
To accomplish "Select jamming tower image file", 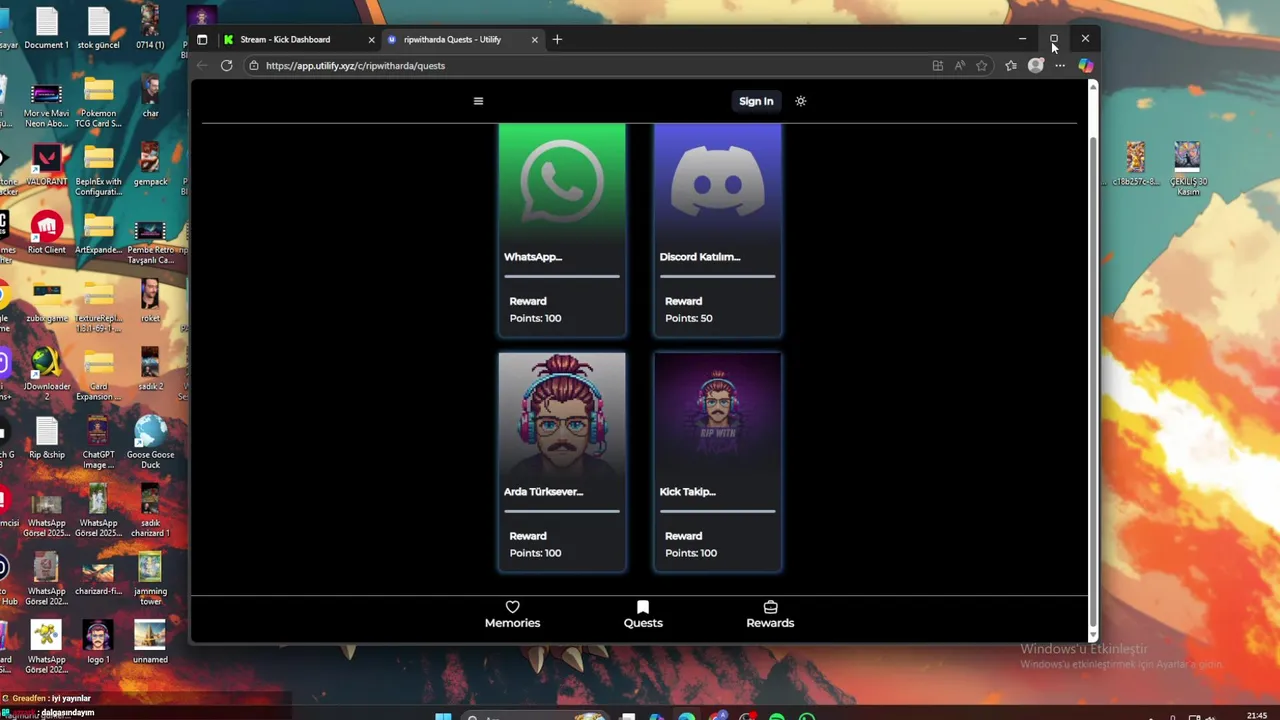I will coord(150,580).
